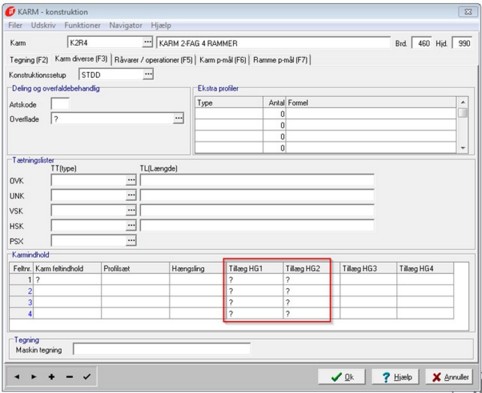Click the VSK TL(Længde) field
482x393 pixels.
point(257,210)
